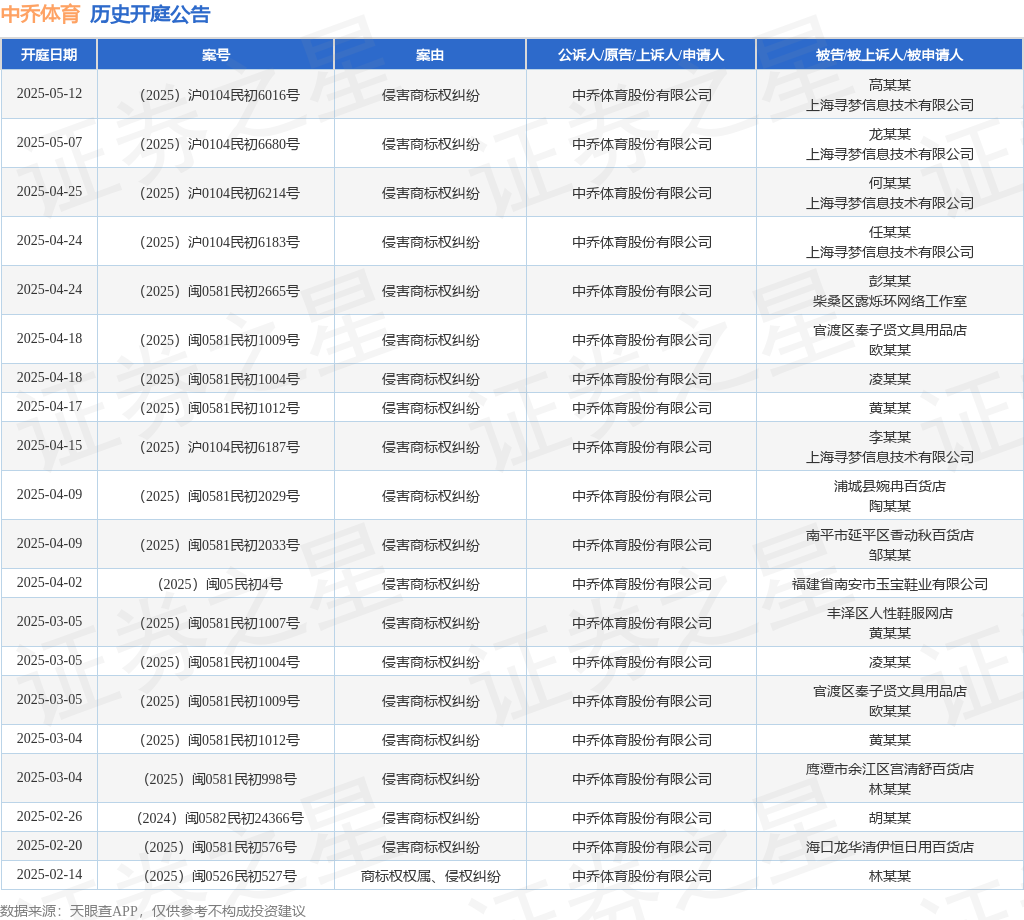
Task: Select the 案由 column header
Action: [x=430, y=55]
